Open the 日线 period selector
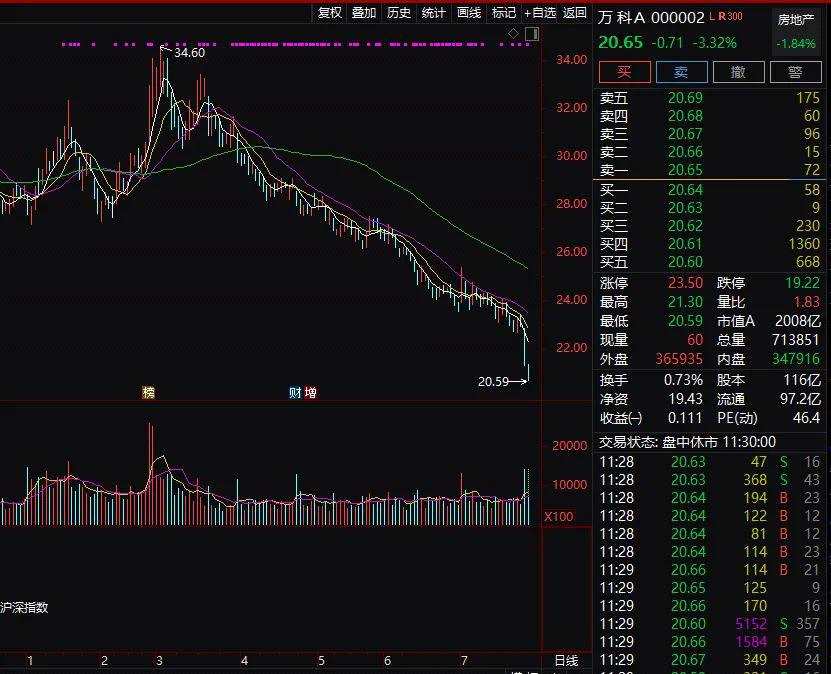 point(567,661)
